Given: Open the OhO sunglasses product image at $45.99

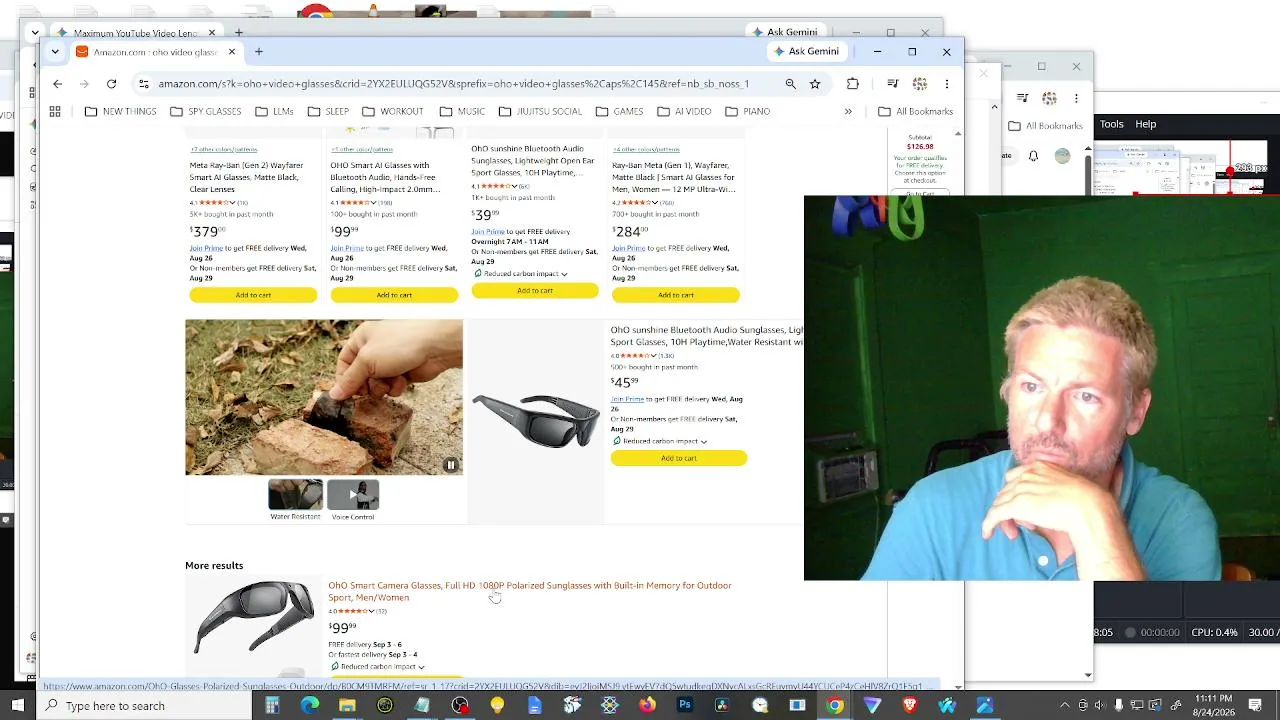Looking at the screenshot, I should (x=536, y=421).
